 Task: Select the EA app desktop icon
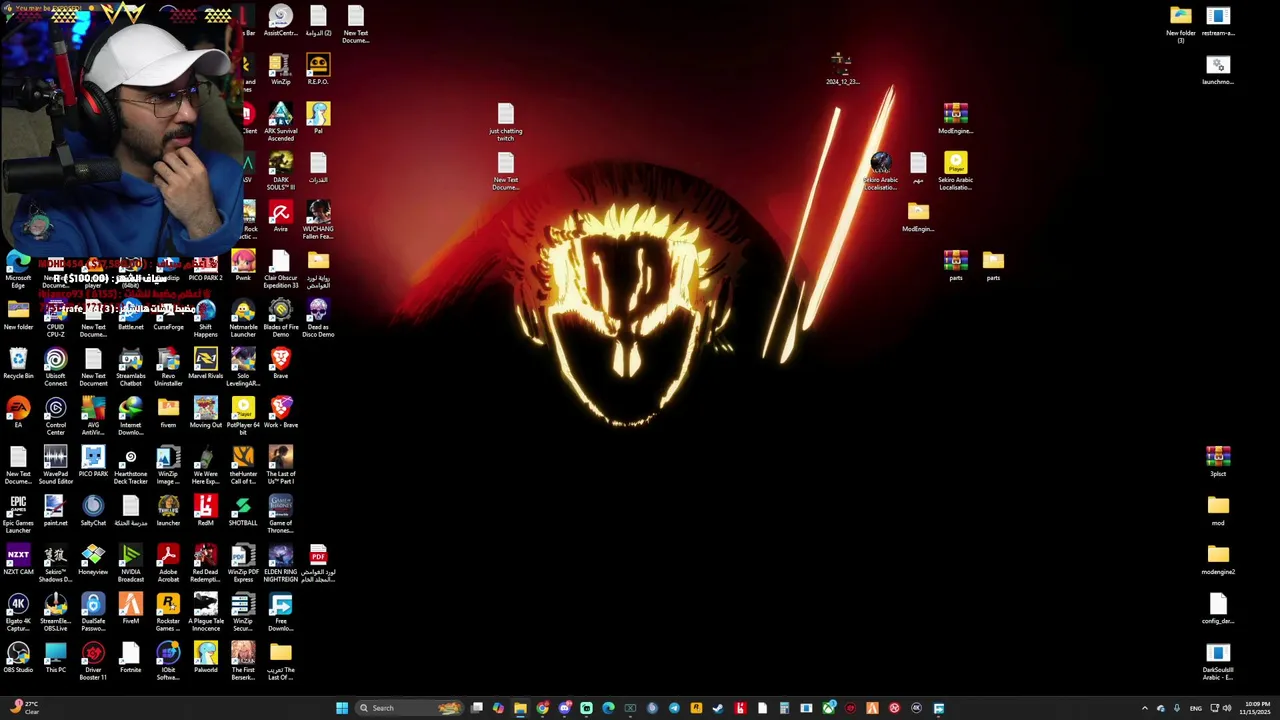pyautogui.click(x=18, y=413)
